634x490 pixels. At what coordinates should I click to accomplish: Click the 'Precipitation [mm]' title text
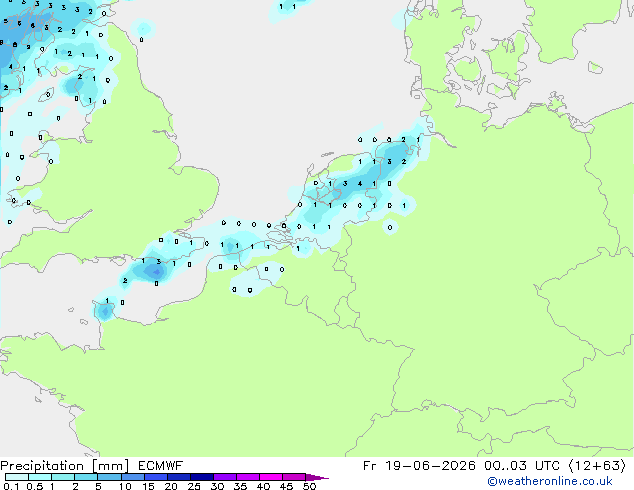click(65, 466)
